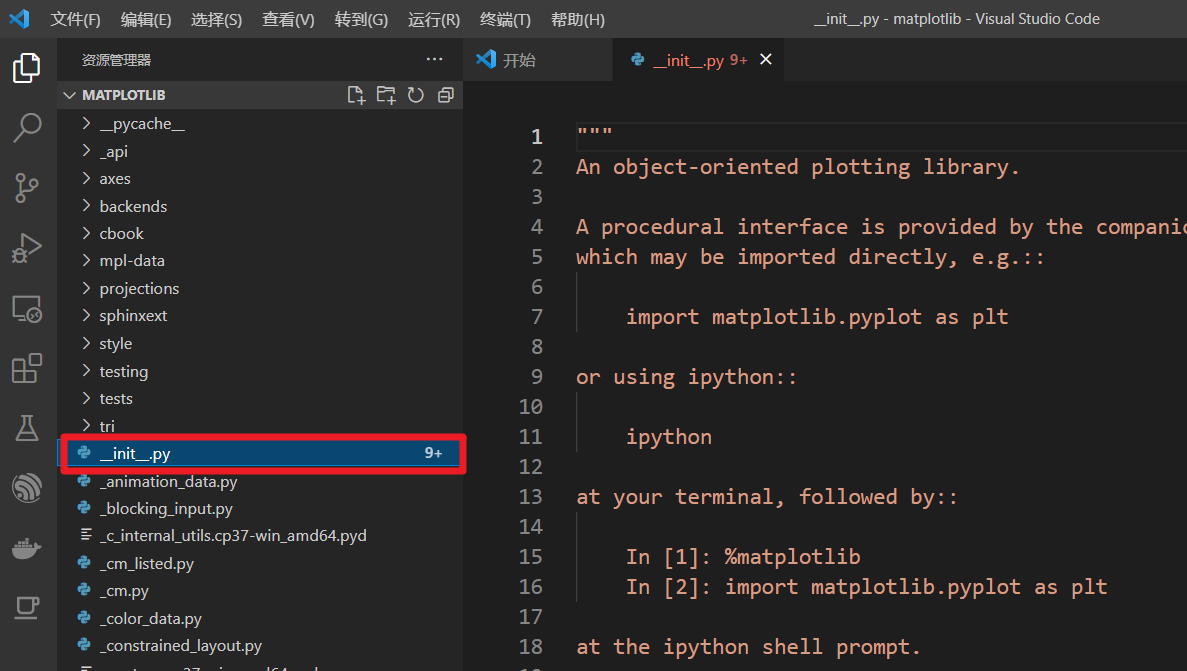The height and width of the screenshot is (671, 1187).
Task: Click the Refresh Explorer icon
Action: (x=416, y=95)
